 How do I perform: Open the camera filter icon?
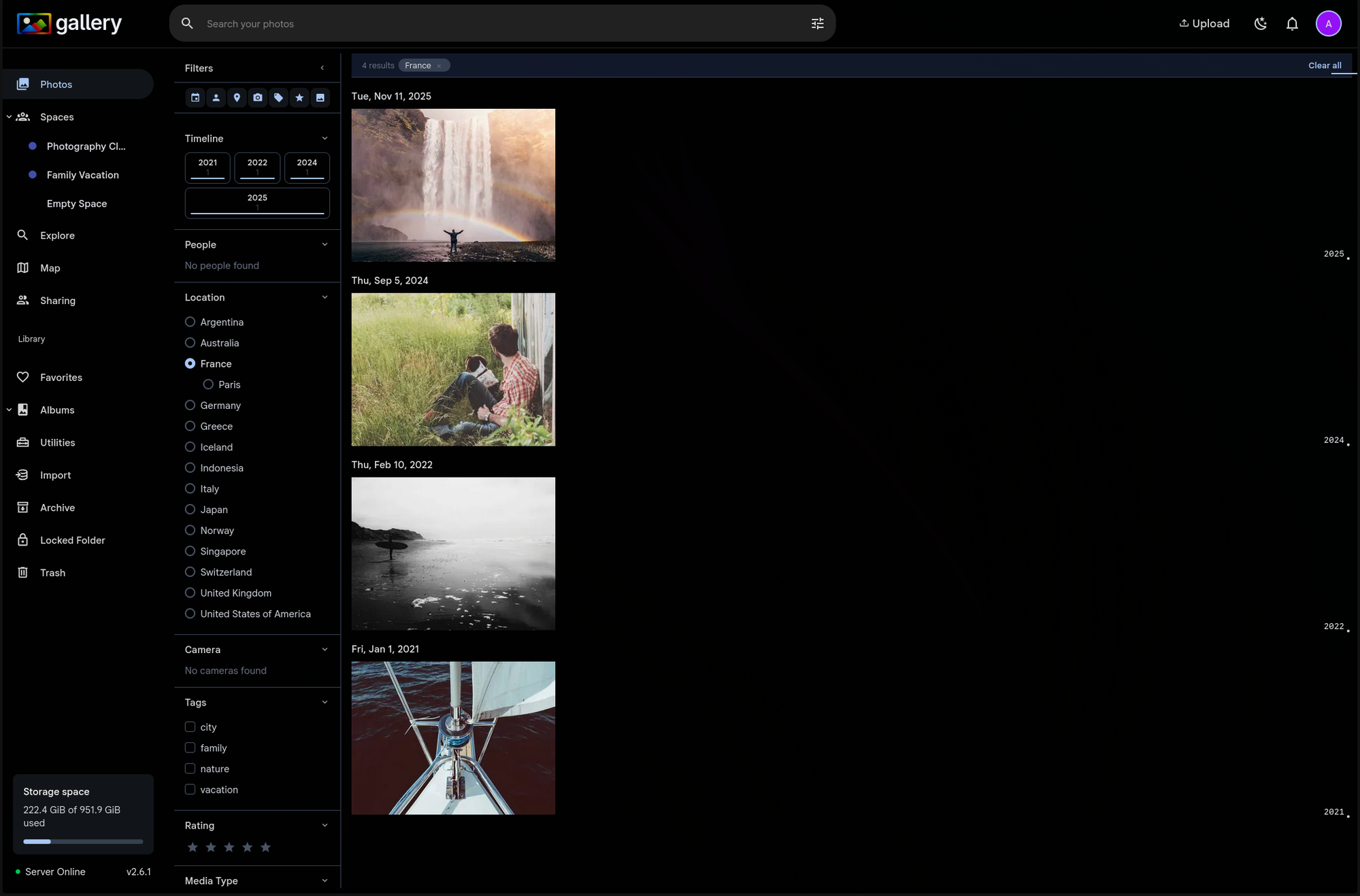[x=258, y=97]
